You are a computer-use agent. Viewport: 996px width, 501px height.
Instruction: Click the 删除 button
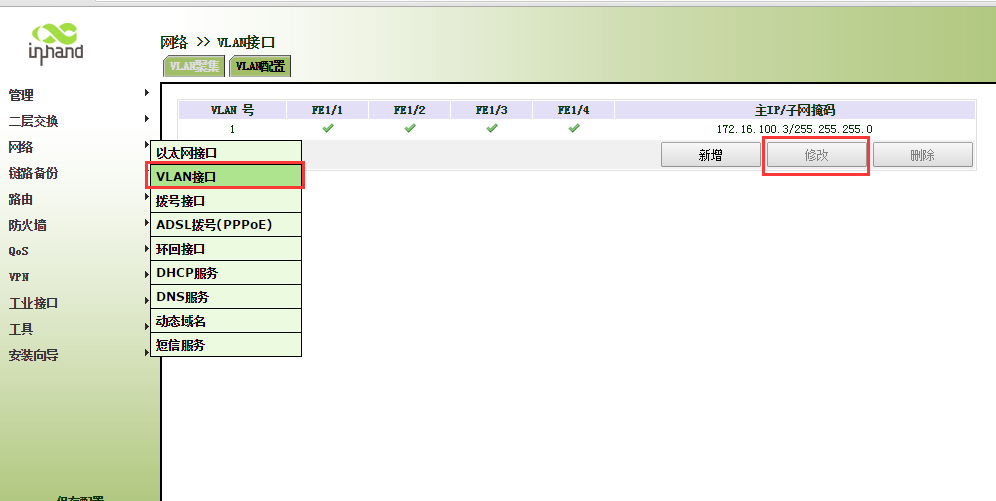coord(922,155)
